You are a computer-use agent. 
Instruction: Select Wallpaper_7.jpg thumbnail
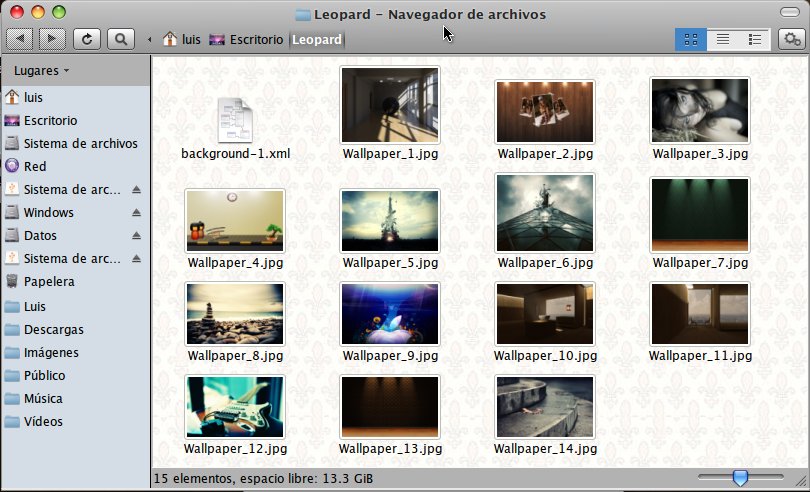click(700, 215)
